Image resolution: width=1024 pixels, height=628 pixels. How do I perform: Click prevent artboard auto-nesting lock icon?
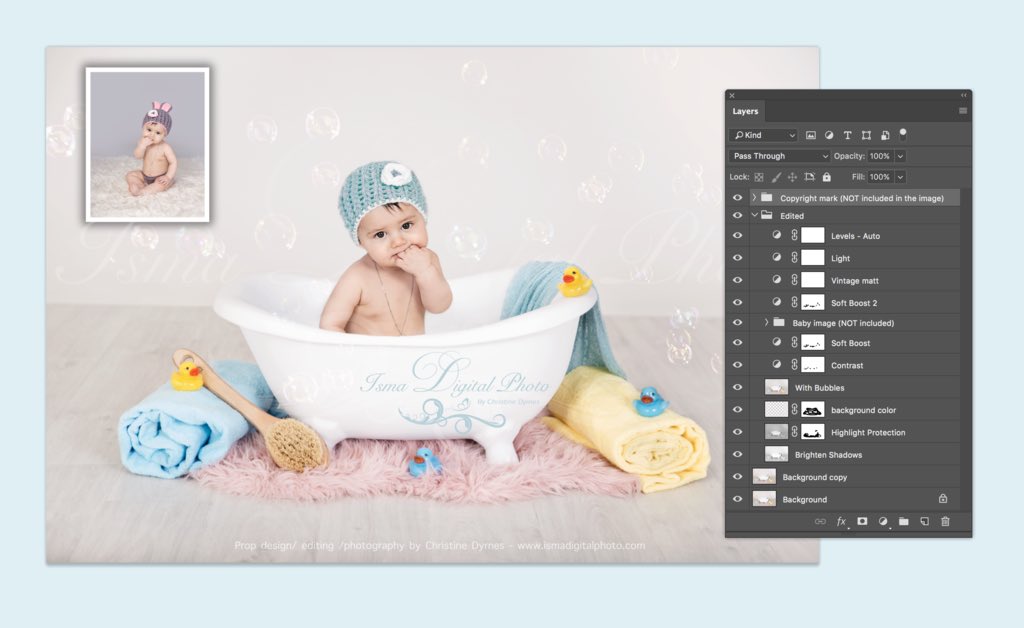click(809, 177)
